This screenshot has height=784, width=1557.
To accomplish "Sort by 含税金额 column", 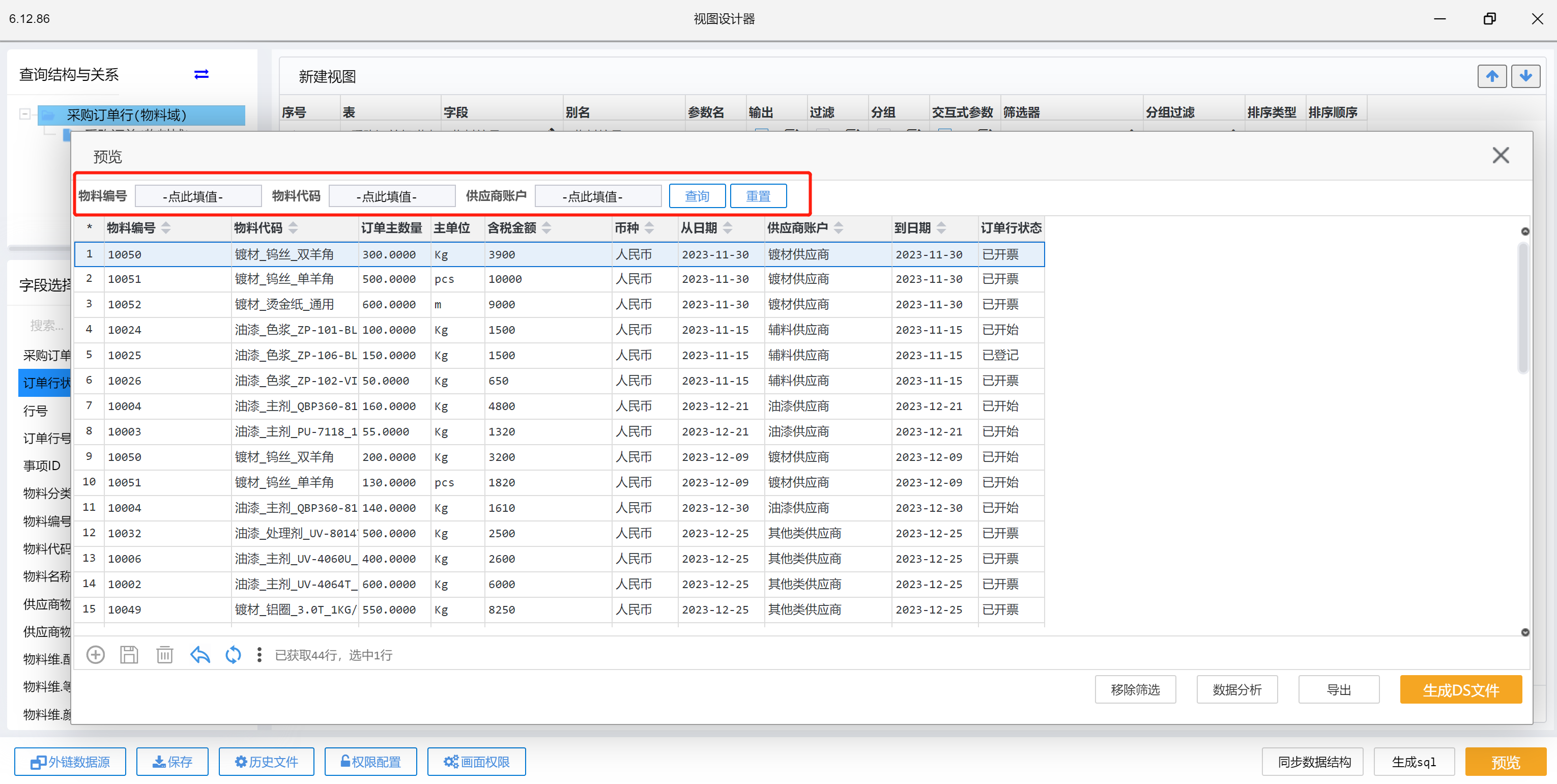I will point(546,228).
